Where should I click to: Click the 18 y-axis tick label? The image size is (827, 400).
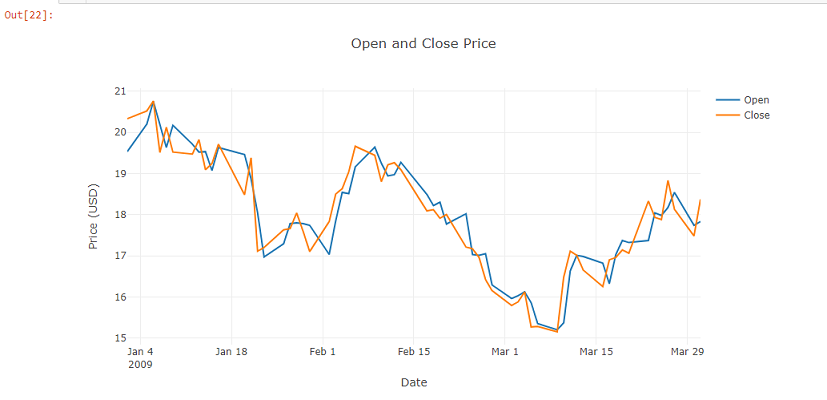(x=120, y=215)
